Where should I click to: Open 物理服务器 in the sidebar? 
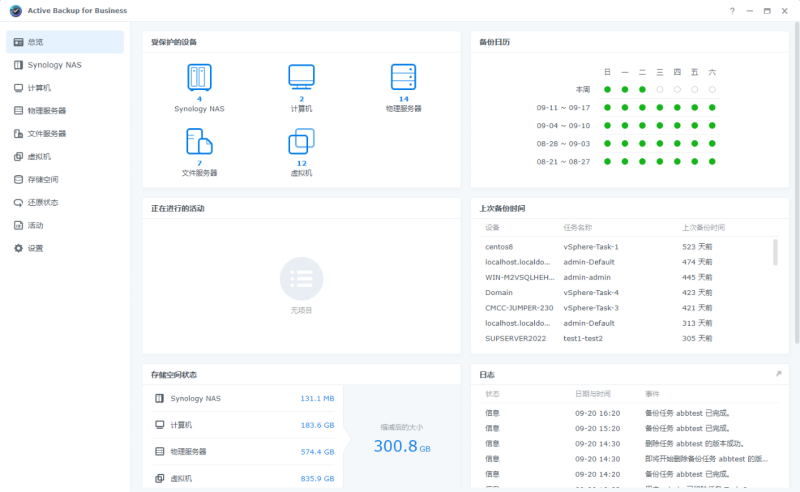tap(65, 111)
